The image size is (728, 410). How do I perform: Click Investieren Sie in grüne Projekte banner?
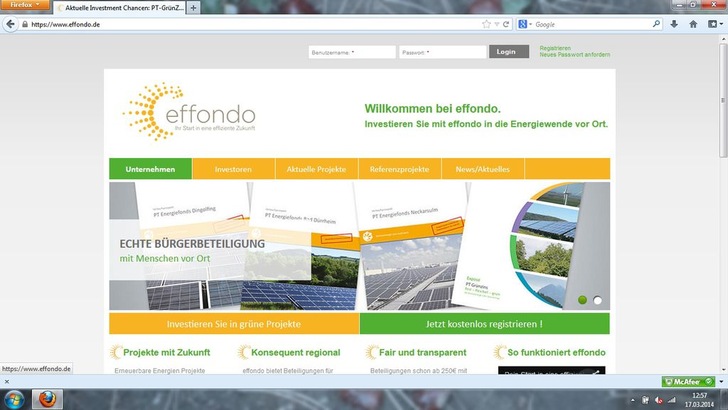point(234,324)
